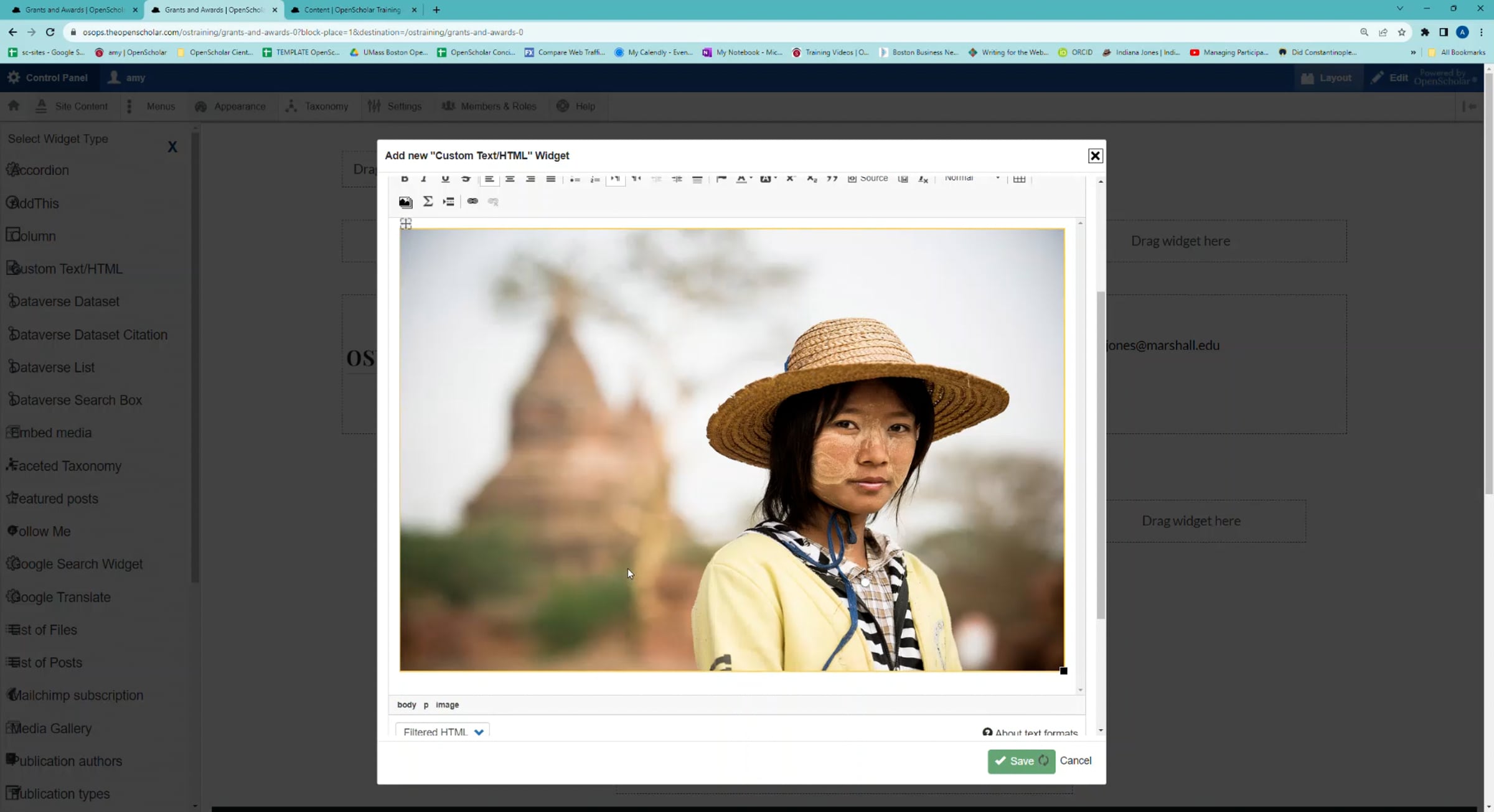Screen dimensions: 1494x812
Task: Toggle underline formatting
Action: point(445,179)
